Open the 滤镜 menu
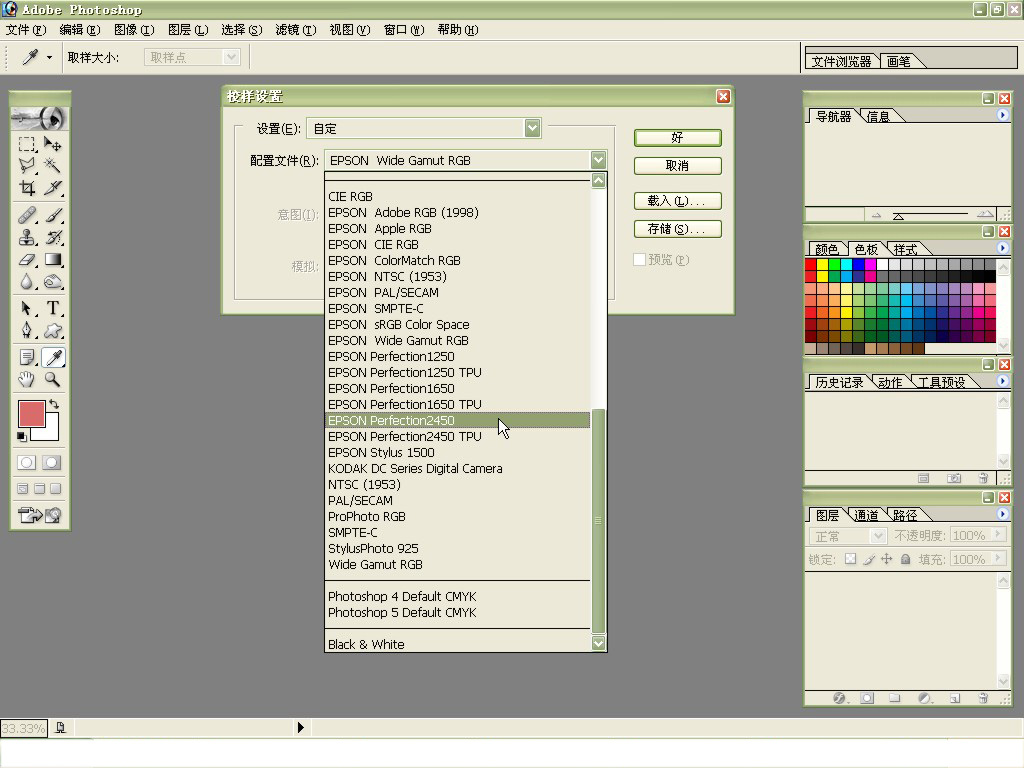 [x=296, y=30]
